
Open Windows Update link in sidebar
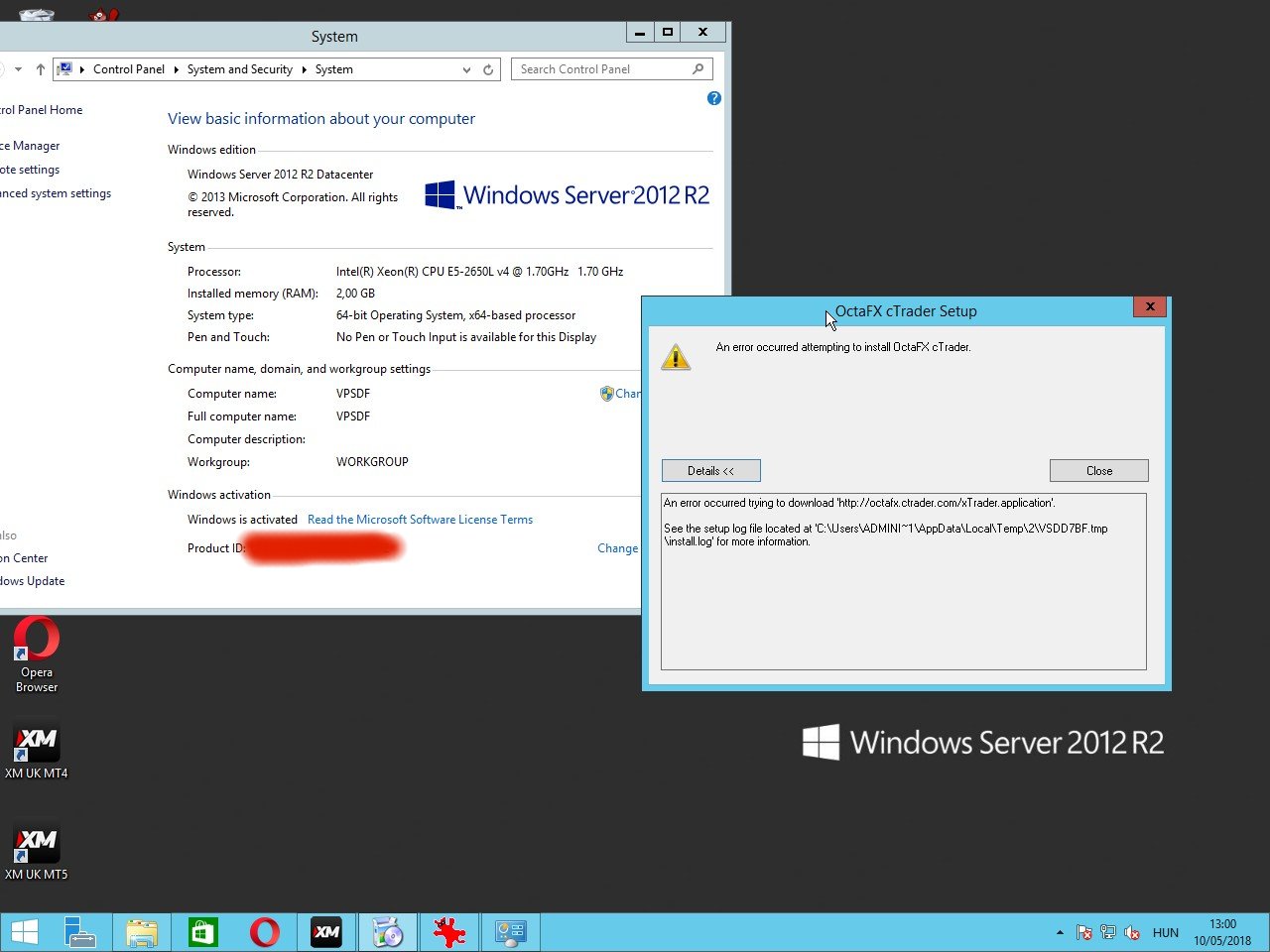click(x=33, y=581)
